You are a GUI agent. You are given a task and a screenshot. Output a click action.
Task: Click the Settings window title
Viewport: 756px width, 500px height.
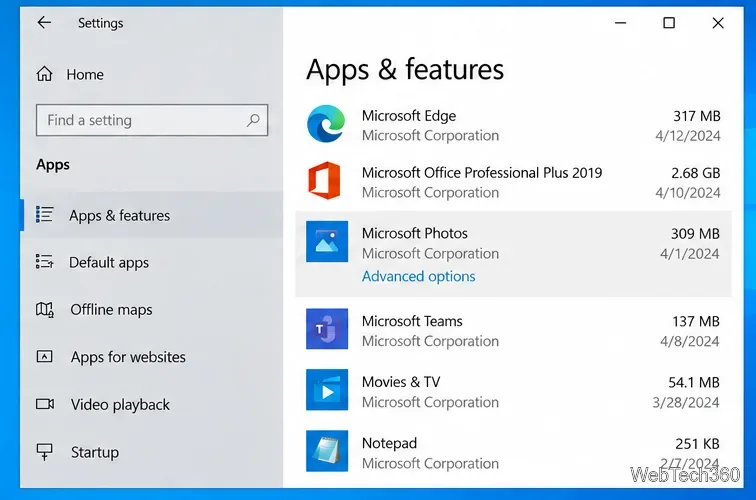100,23
